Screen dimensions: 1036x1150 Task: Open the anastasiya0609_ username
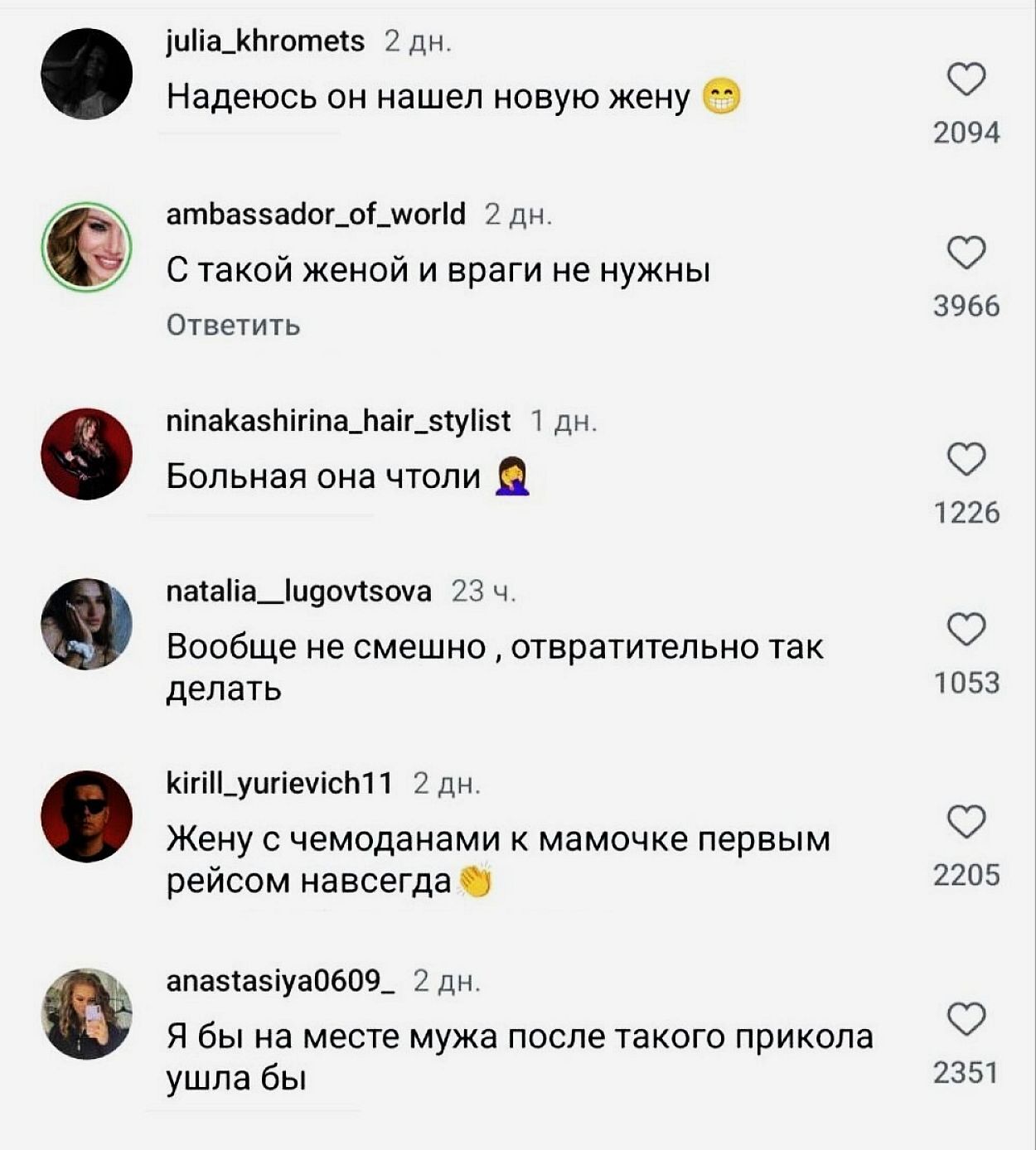point(280,981)
